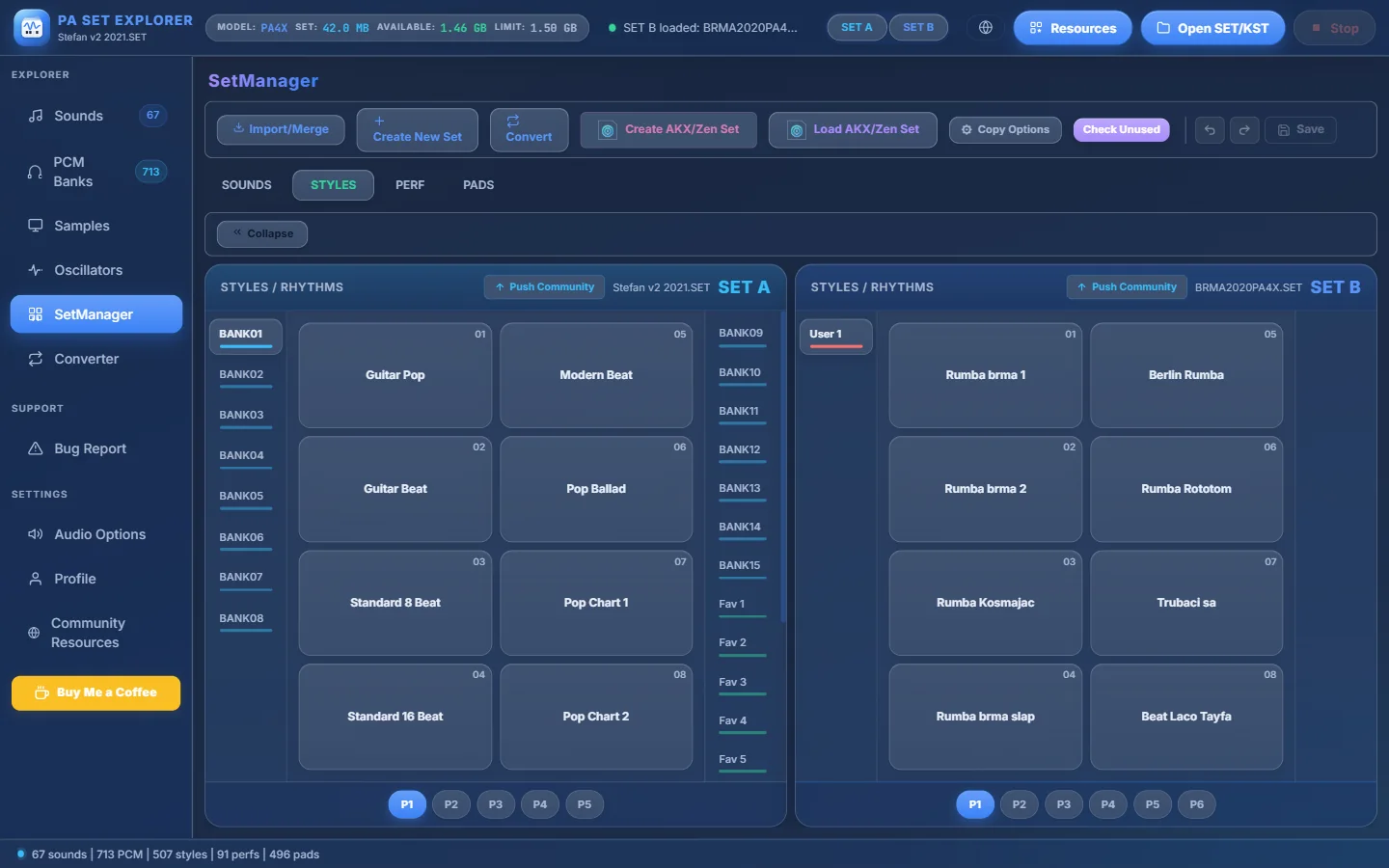The width and height of the screenshot is (1389, 868).
Task: Open Audio Options settings
Action: [x=96, y=534]
